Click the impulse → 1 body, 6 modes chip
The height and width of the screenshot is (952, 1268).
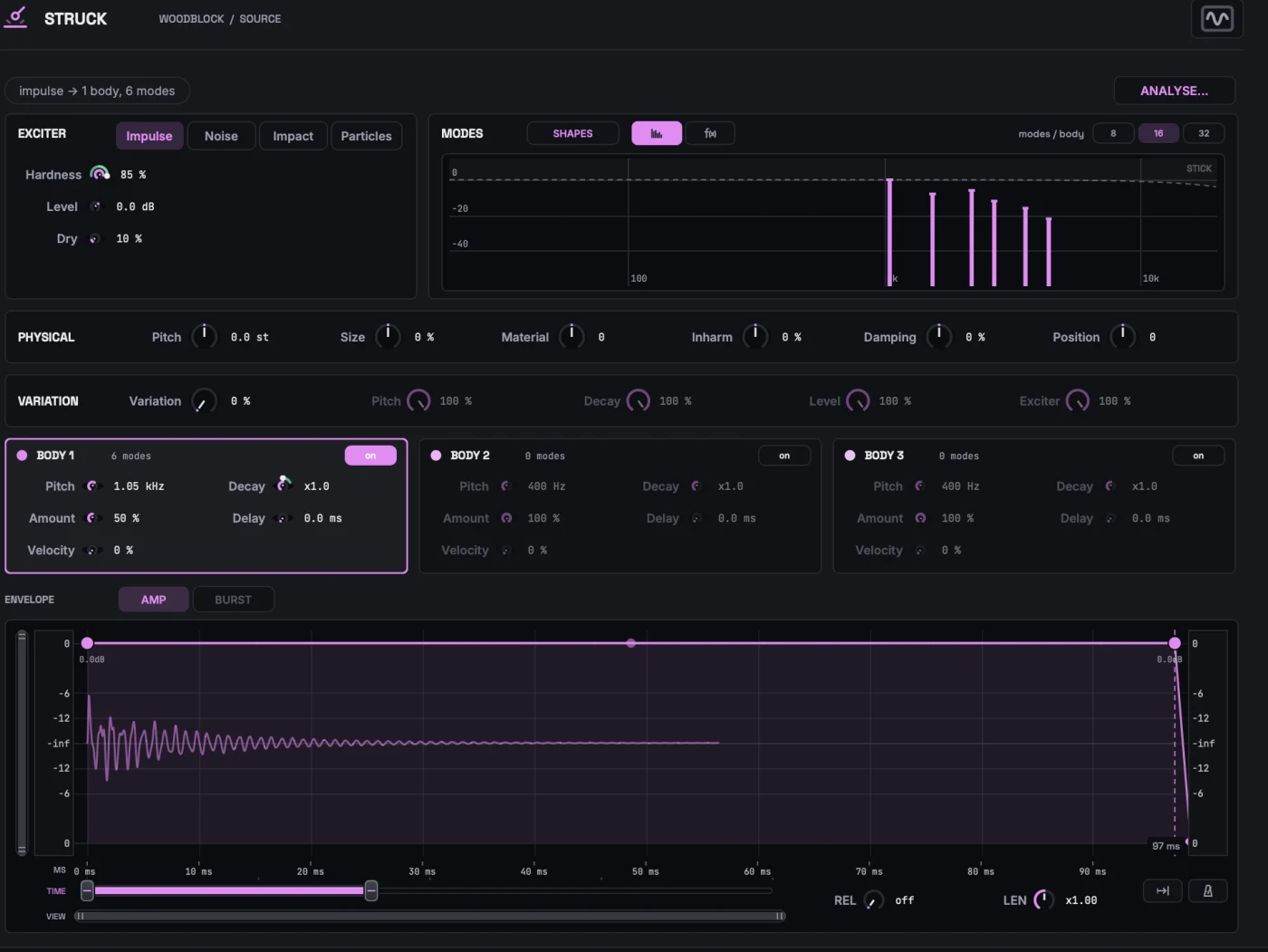97,91
